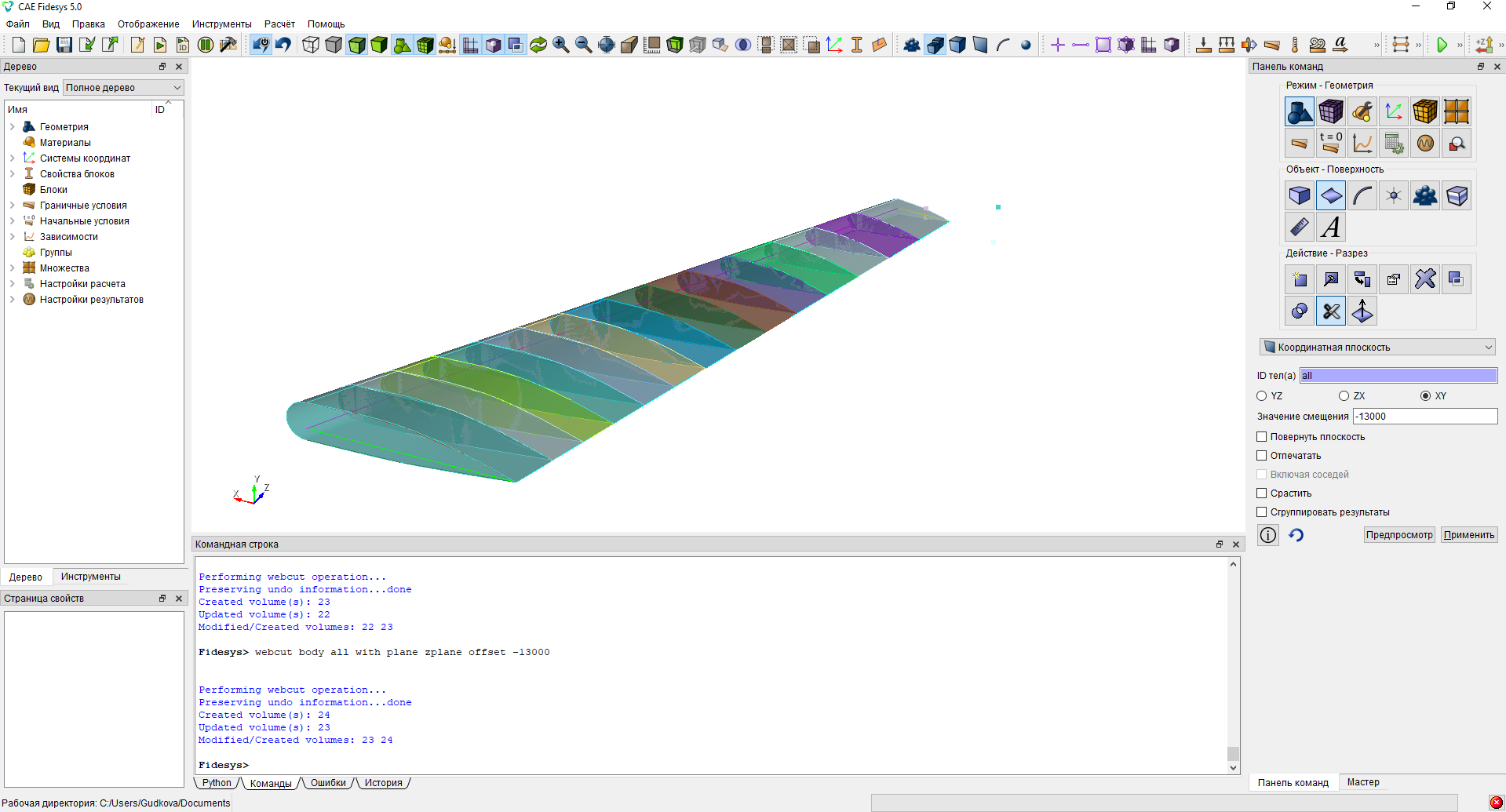Select the Volume object cube icon

[1300, 195]
